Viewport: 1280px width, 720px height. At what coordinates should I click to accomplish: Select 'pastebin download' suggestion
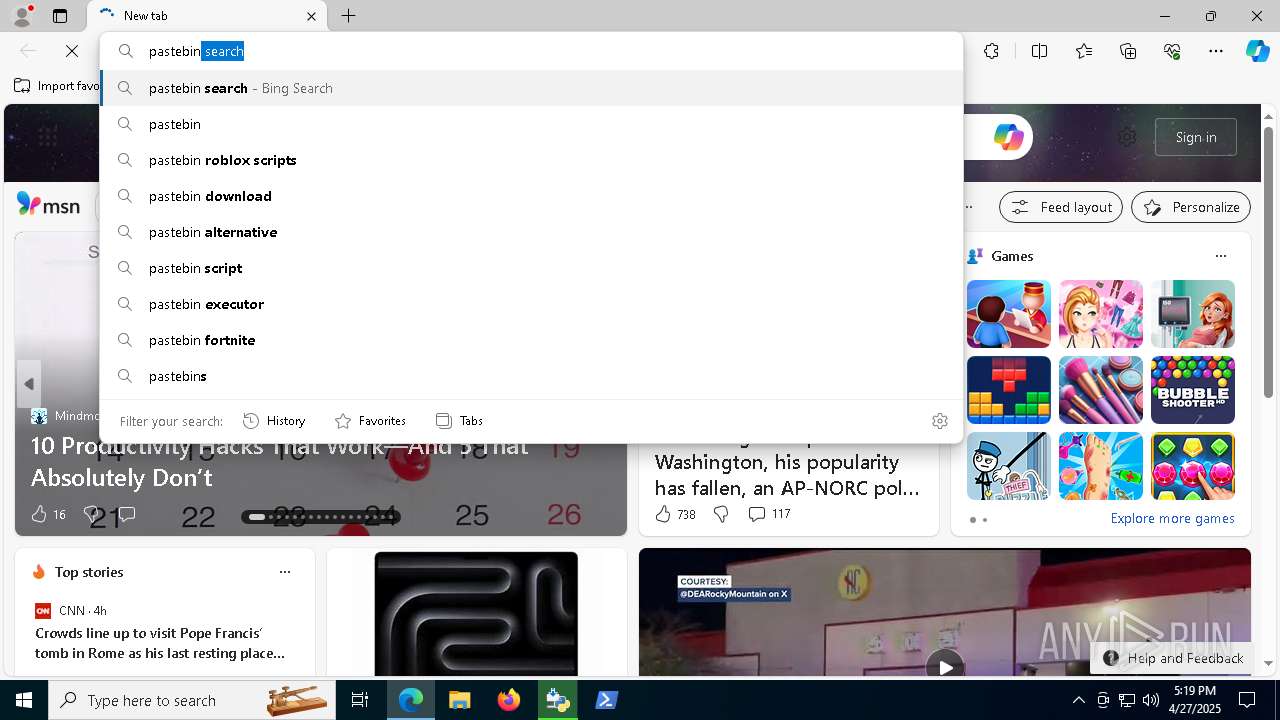tap(531, 196)
